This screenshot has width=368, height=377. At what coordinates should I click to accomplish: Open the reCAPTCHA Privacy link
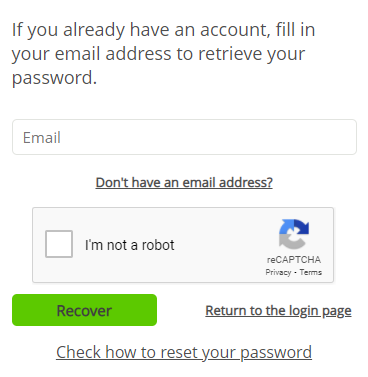[278, 272]
